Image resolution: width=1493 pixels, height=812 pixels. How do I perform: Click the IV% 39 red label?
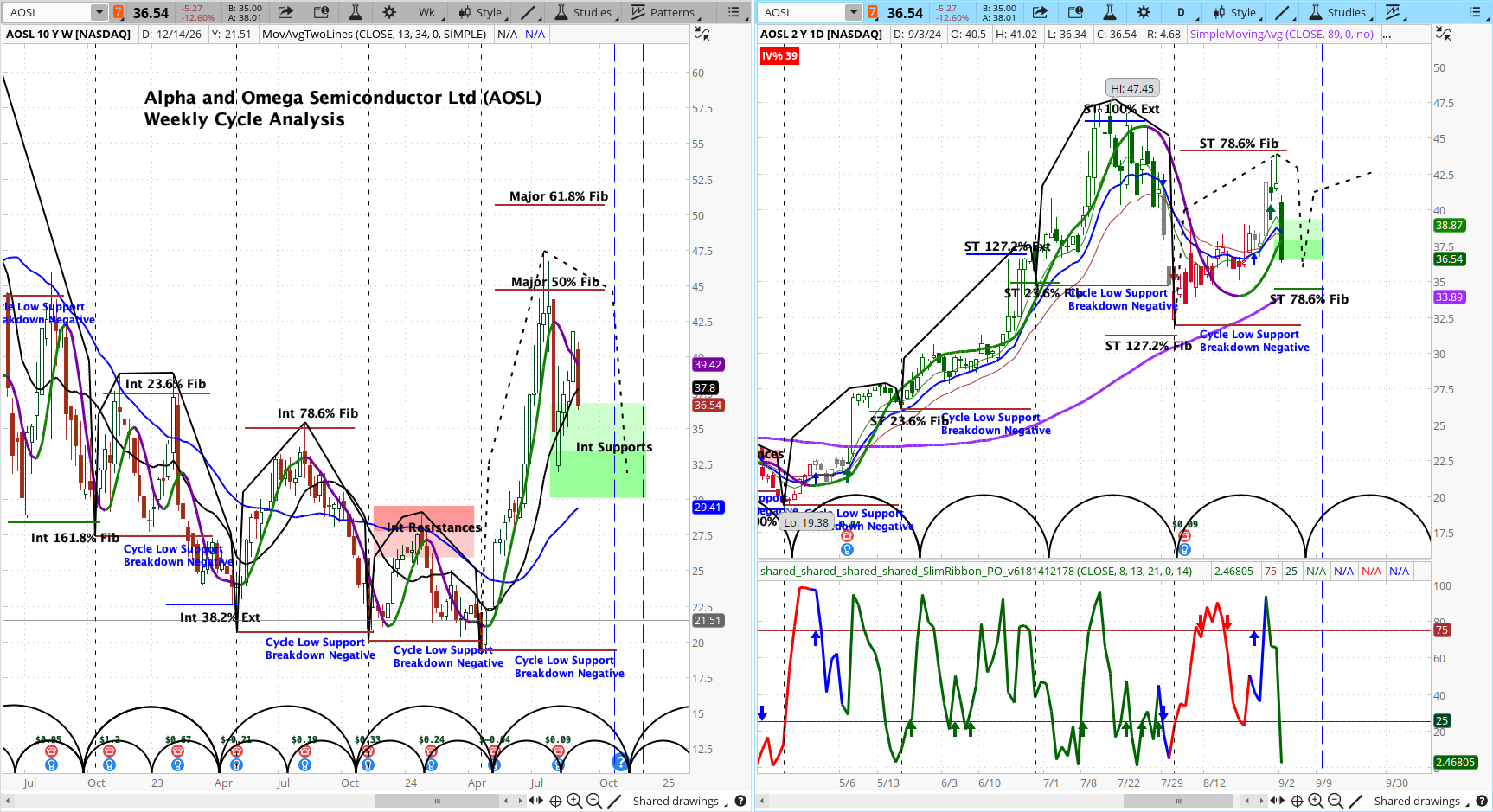click(x=779, y=56)
